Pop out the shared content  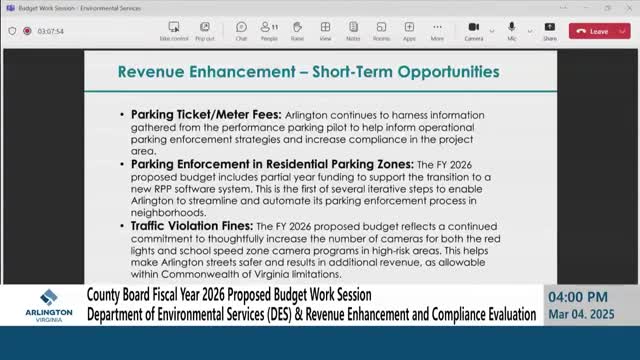204,31
